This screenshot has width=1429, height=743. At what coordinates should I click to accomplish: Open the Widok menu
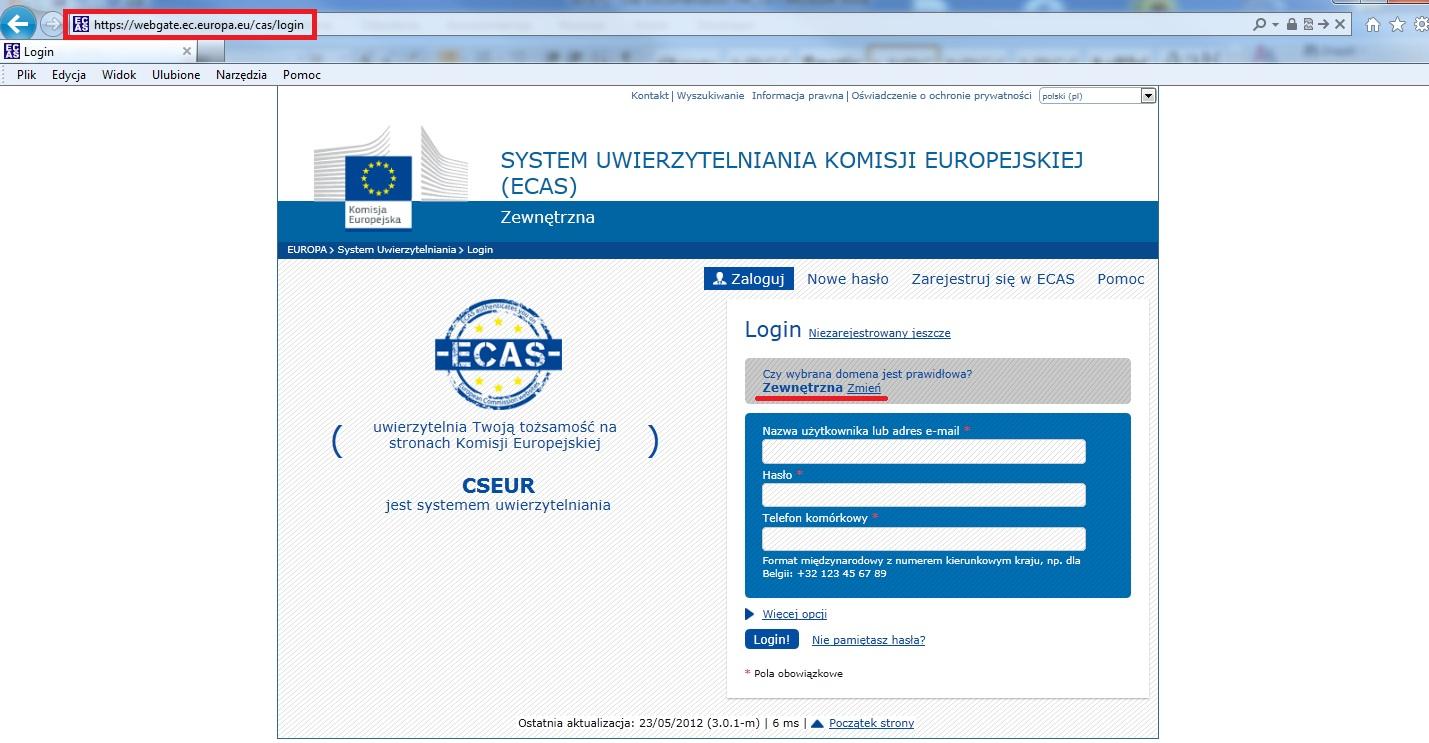(119, 75)
